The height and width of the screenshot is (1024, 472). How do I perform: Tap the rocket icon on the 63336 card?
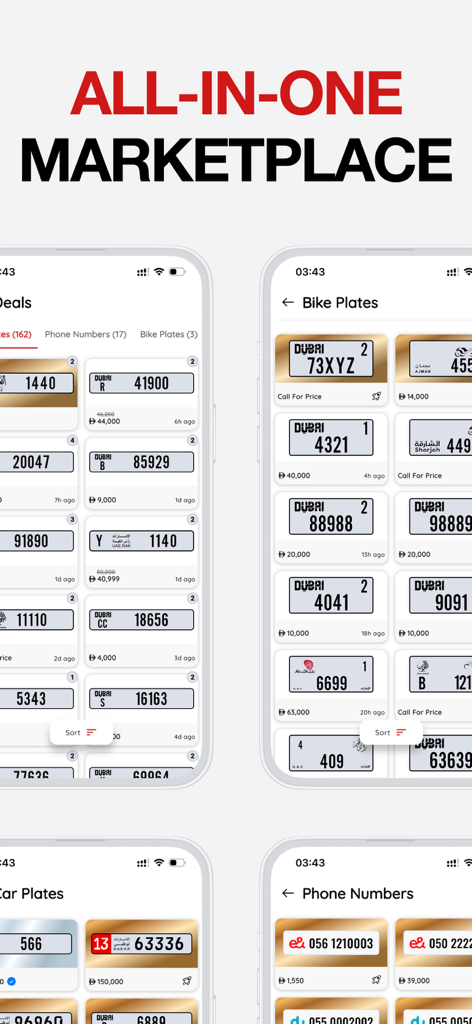pos(189,981)
